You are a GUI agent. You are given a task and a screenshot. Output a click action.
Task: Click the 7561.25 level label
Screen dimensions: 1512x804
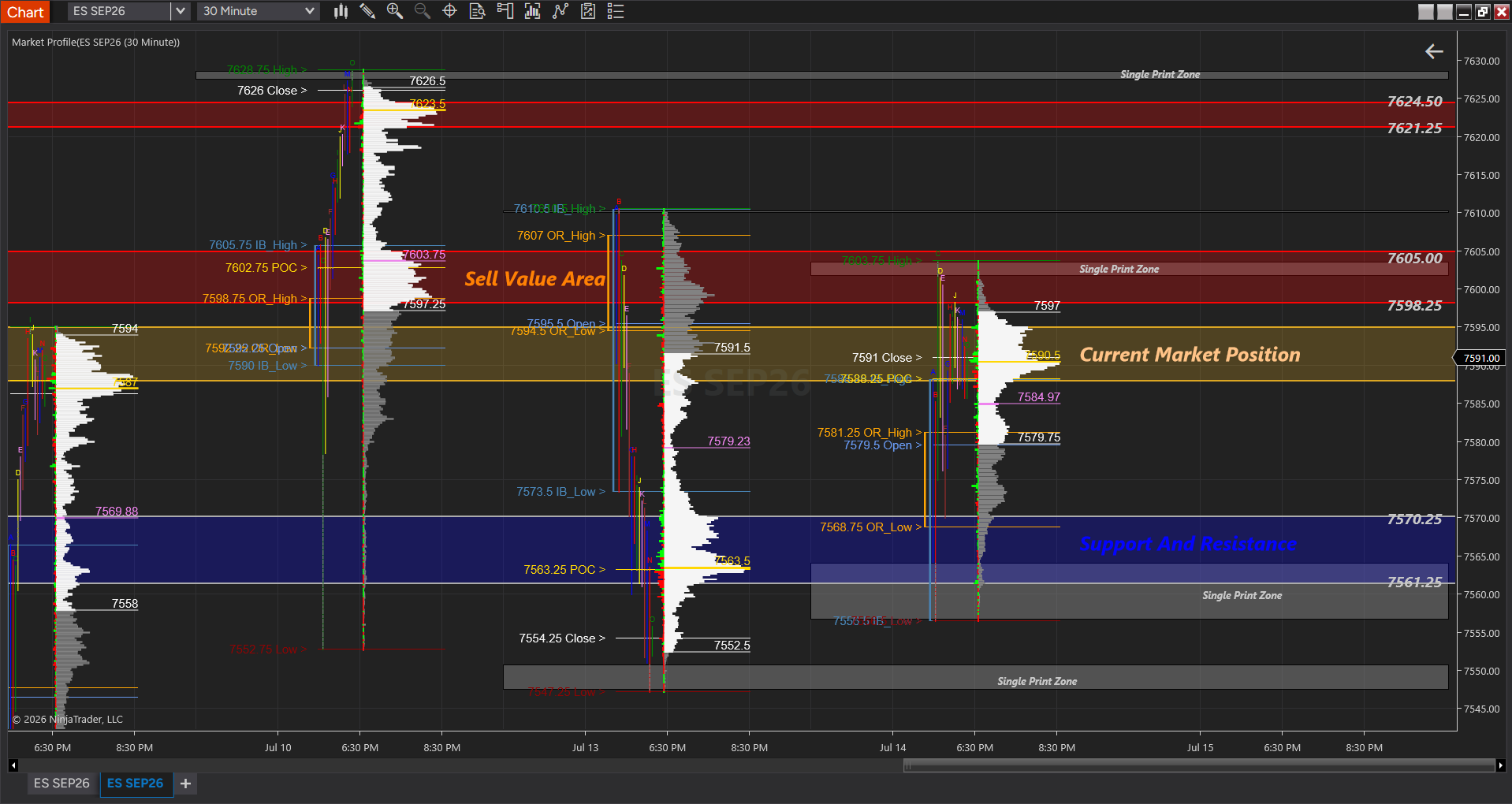tap(1414, 583)
